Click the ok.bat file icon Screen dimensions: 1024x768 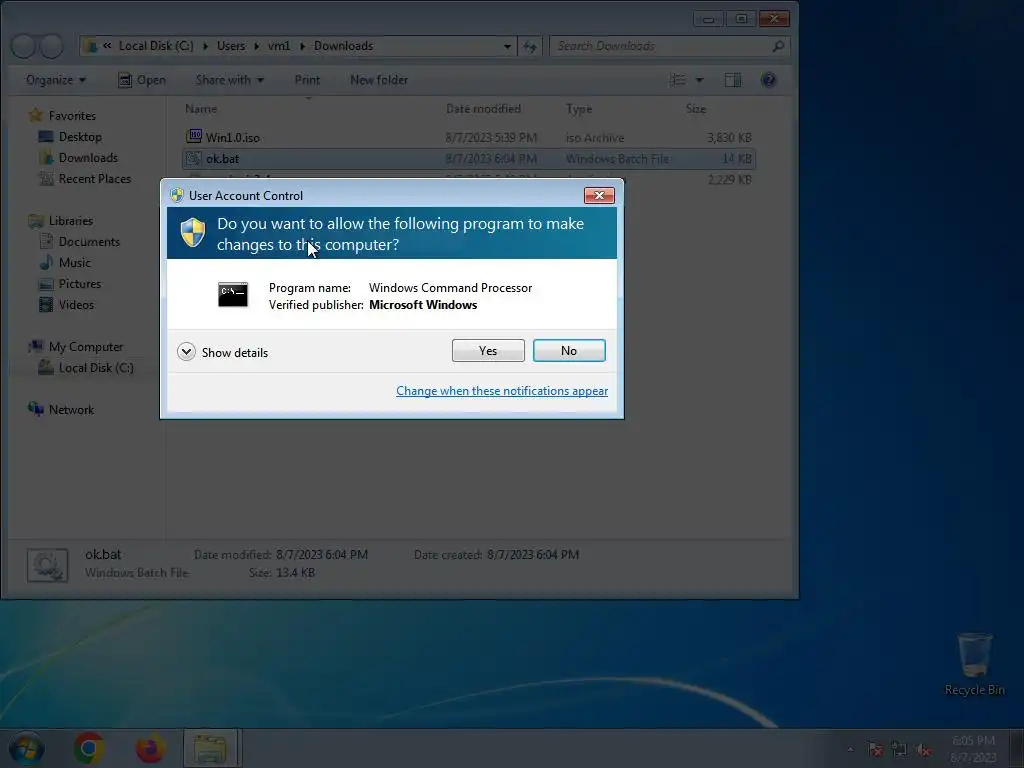(194, 158)
